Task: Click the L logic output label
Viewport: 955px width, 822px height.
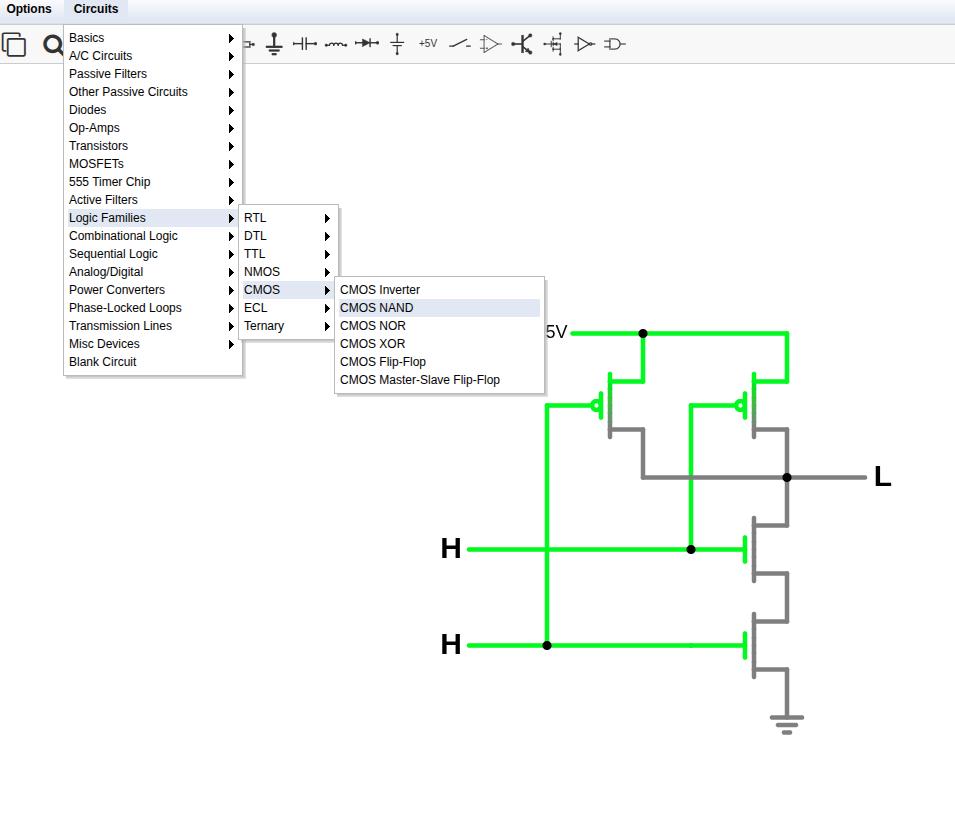Action: click(x=882, y=477)
